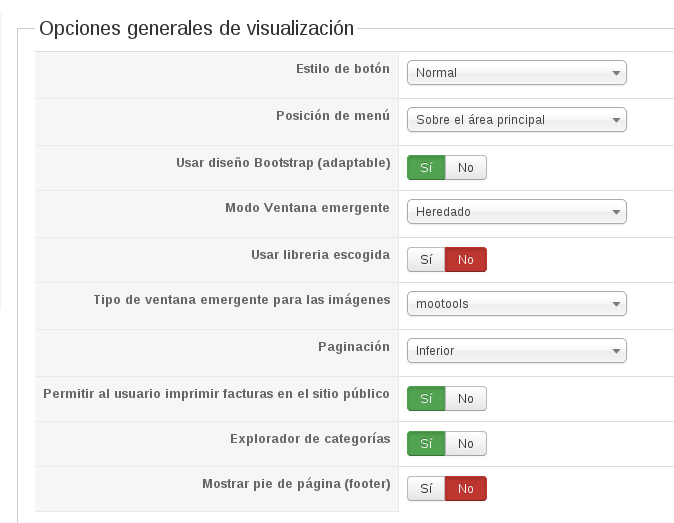This screenshot has height=523, width=674.
Task: Open the Modo Ventana emergente dropdown
Action: (516, 212)
